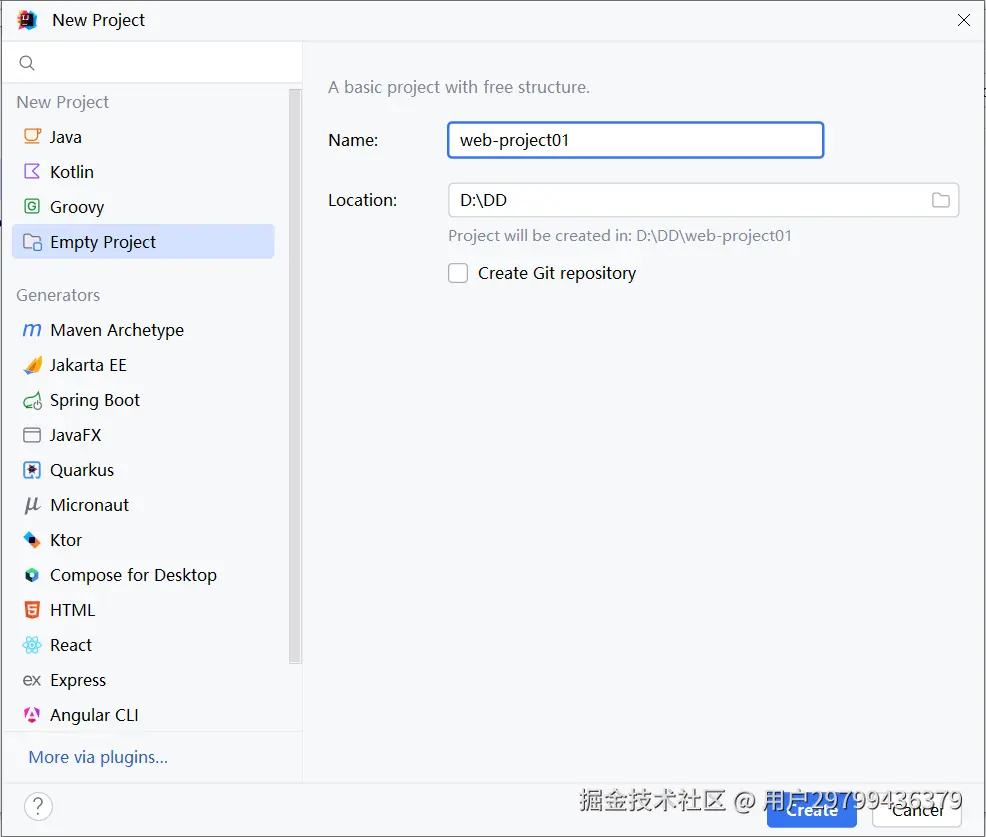Select Groovy in the project list

[143, 206]
